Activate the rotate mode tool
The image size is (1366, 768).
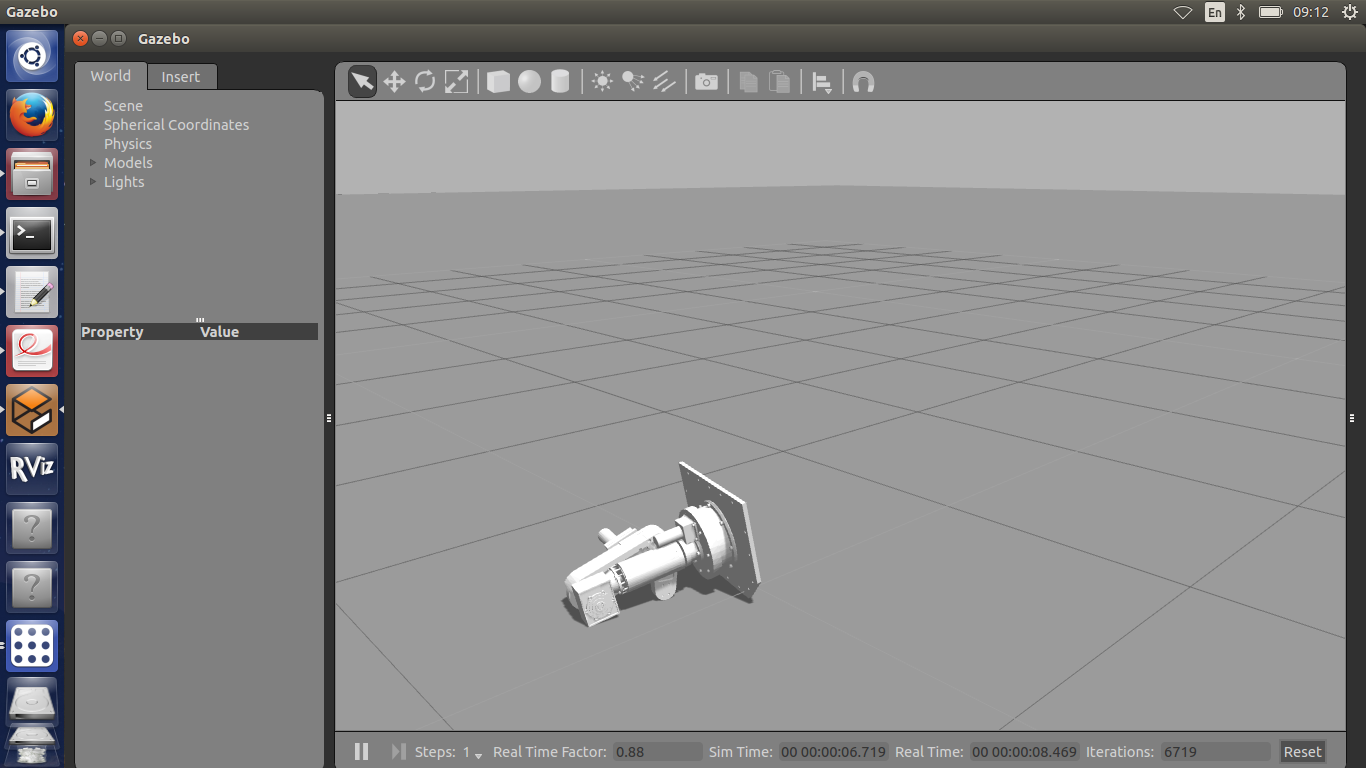pos(425,82)
